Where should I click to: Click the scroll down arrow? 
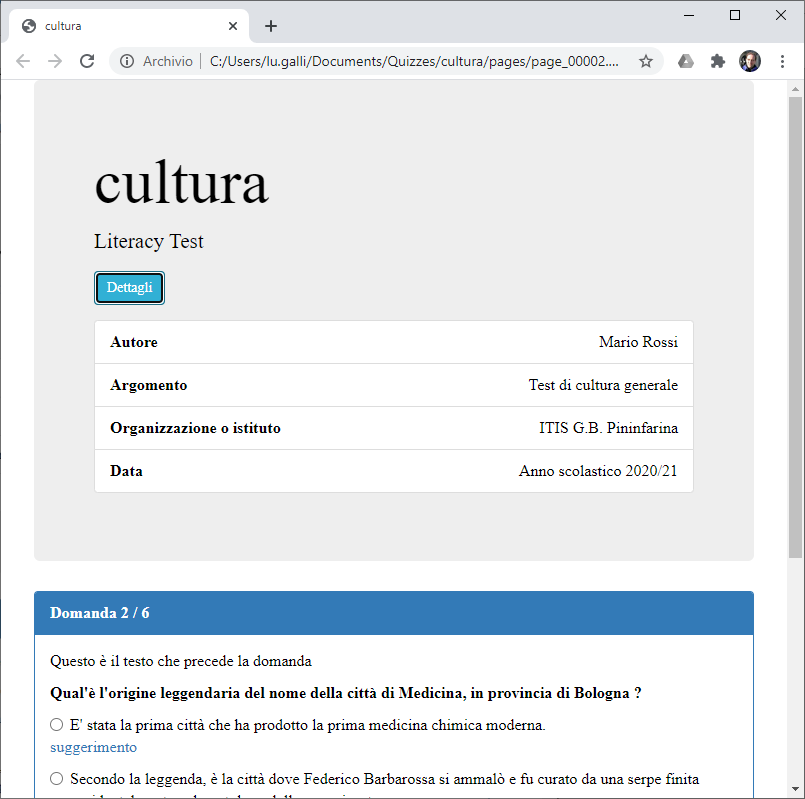(795, 789)
